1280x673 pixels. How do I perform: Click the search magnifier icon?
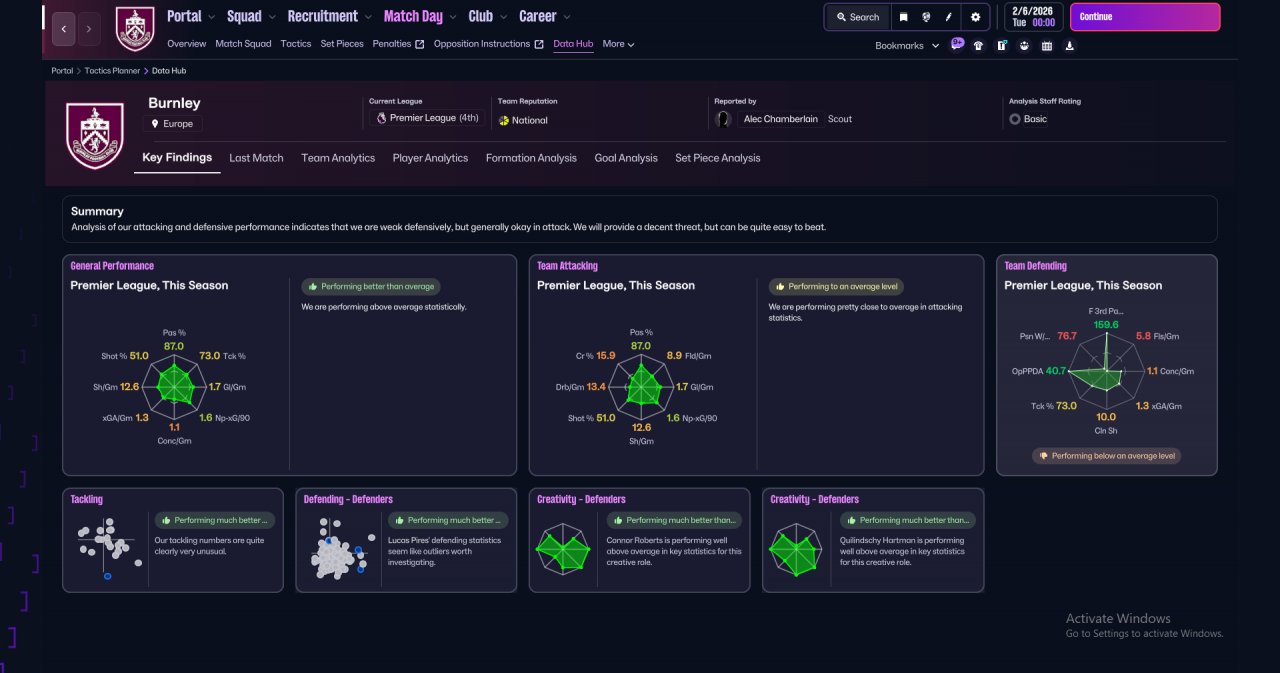click(x=842, y=17)
